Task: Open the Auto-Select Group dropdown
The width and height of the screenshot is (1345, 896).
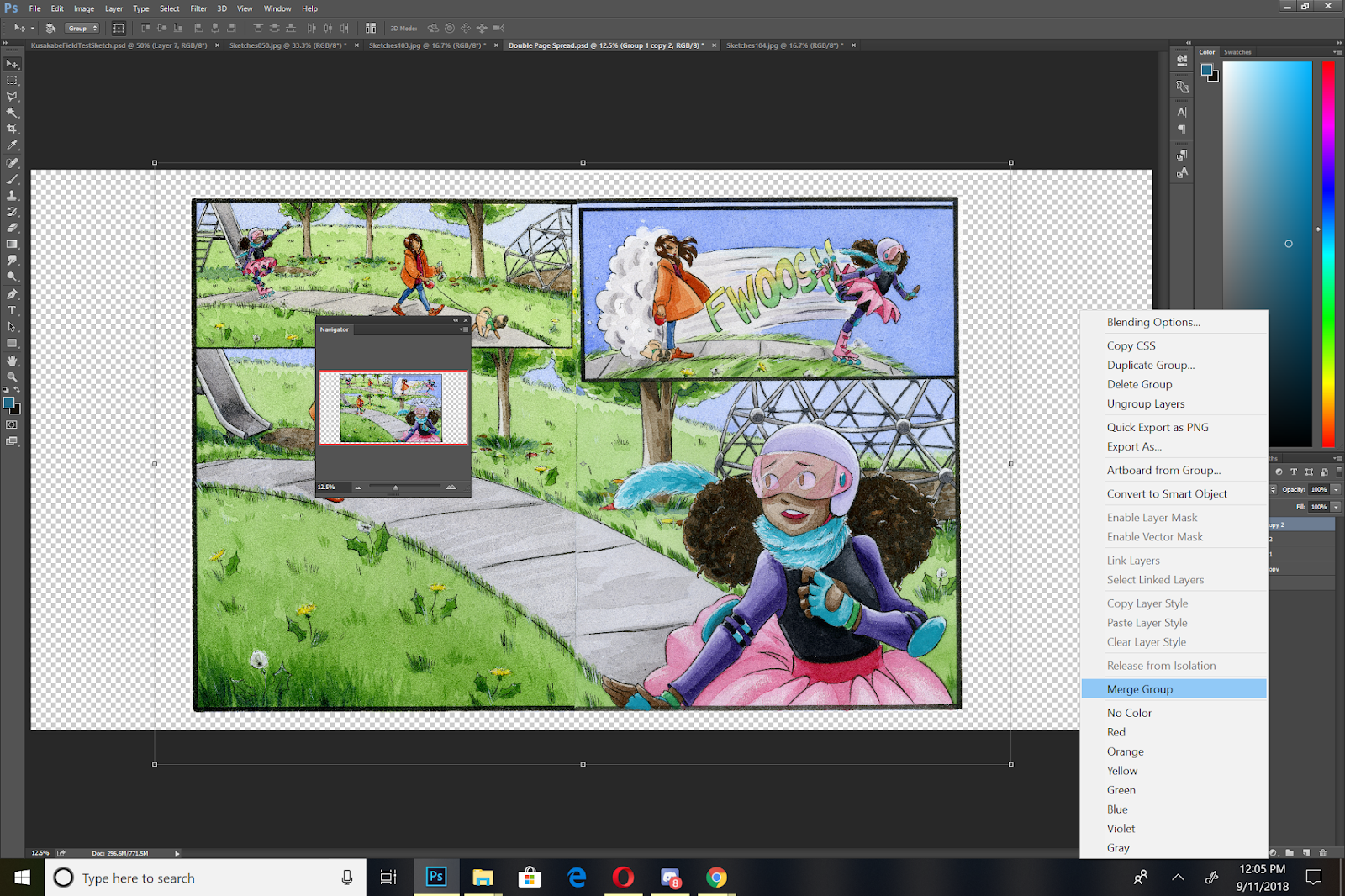Action: click(82, 28)
